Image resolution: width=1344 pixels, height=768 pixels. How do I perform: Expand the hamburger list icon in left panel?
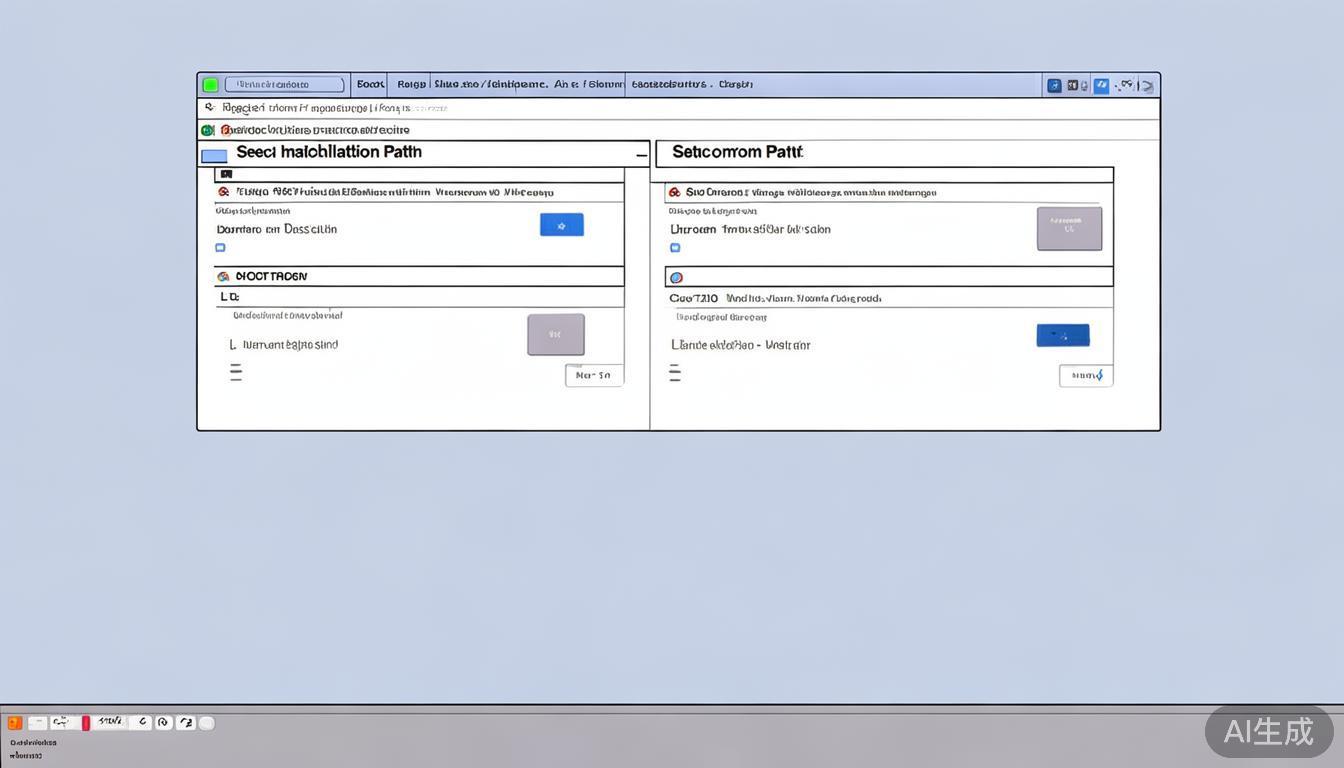pos(236,373)
